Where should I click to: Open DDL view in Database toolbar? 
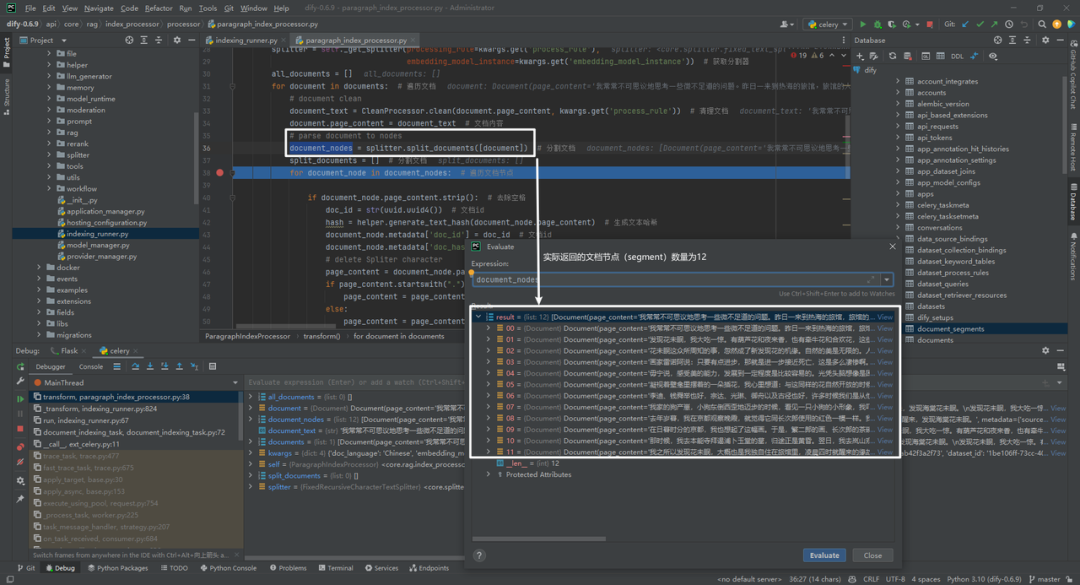point(957,57)
